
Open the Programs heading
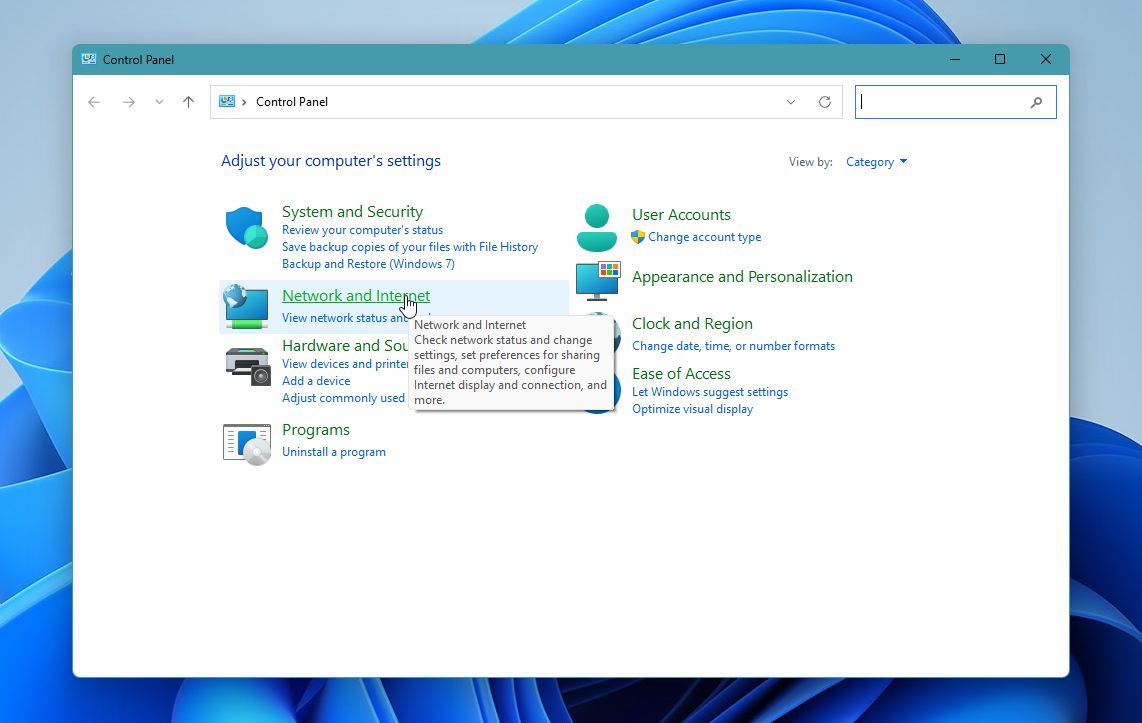[315, 430]
